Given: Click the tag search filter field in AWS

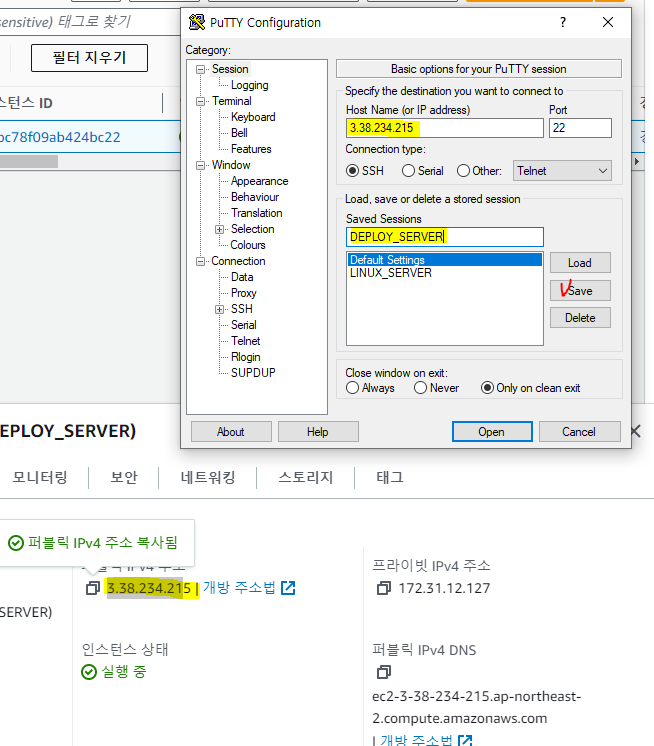Looking at the screenshot, I should [x=90, y=21].
